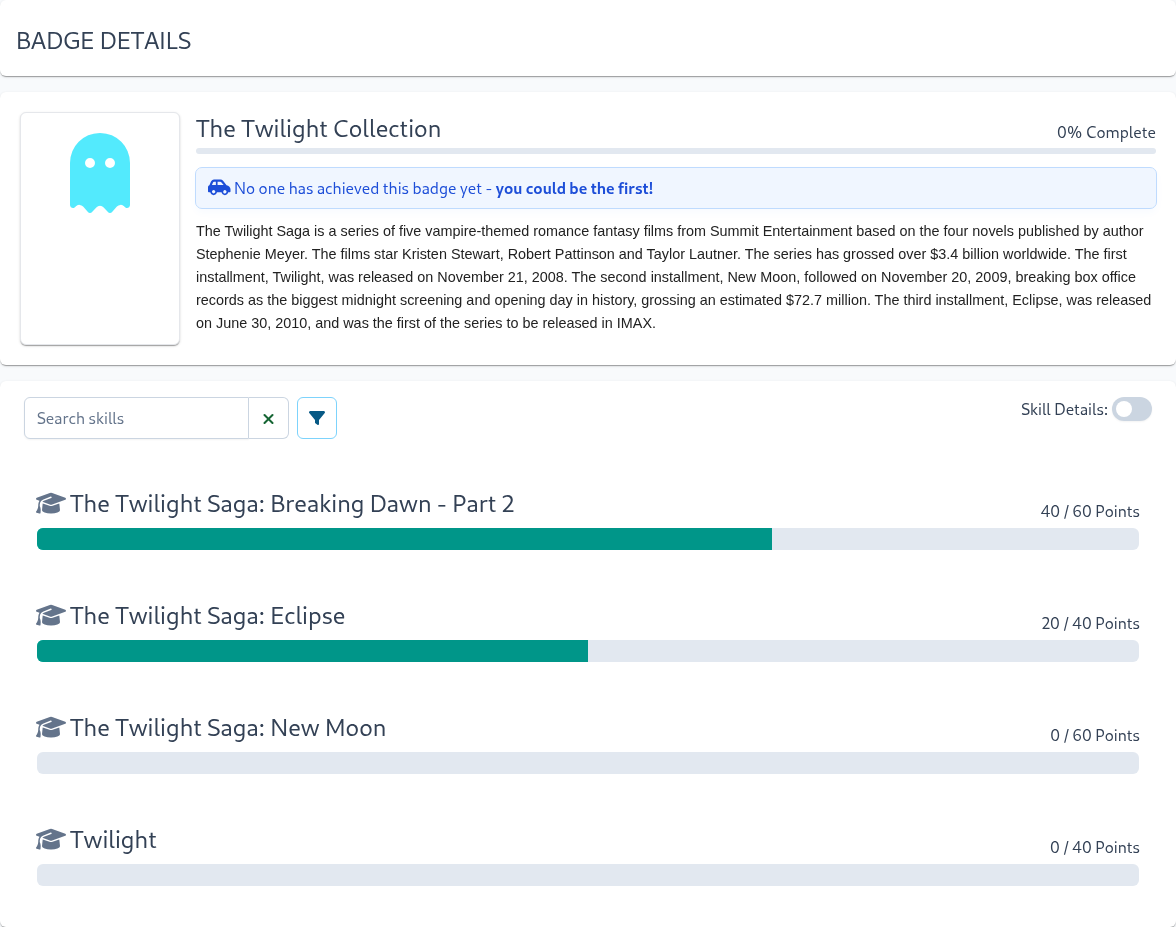Click the '40 / 60 Points' value
Image resolution: width=1176 pixels, height=927 pixels.
[x=1090, y=512]
